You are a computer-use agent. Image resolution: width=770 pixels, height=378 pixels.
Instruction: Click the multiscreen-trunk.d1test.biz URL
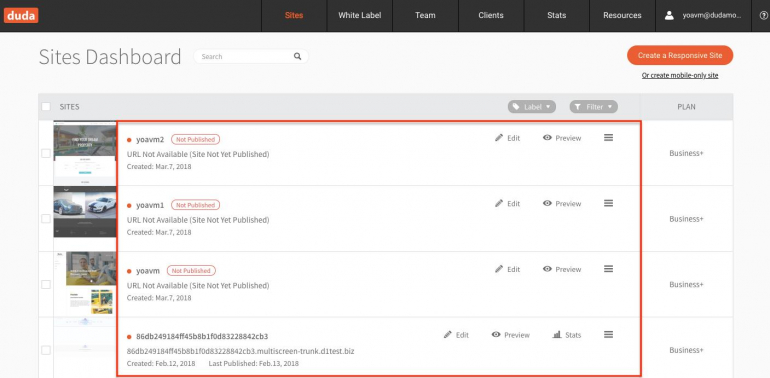(x=241, y=351)
